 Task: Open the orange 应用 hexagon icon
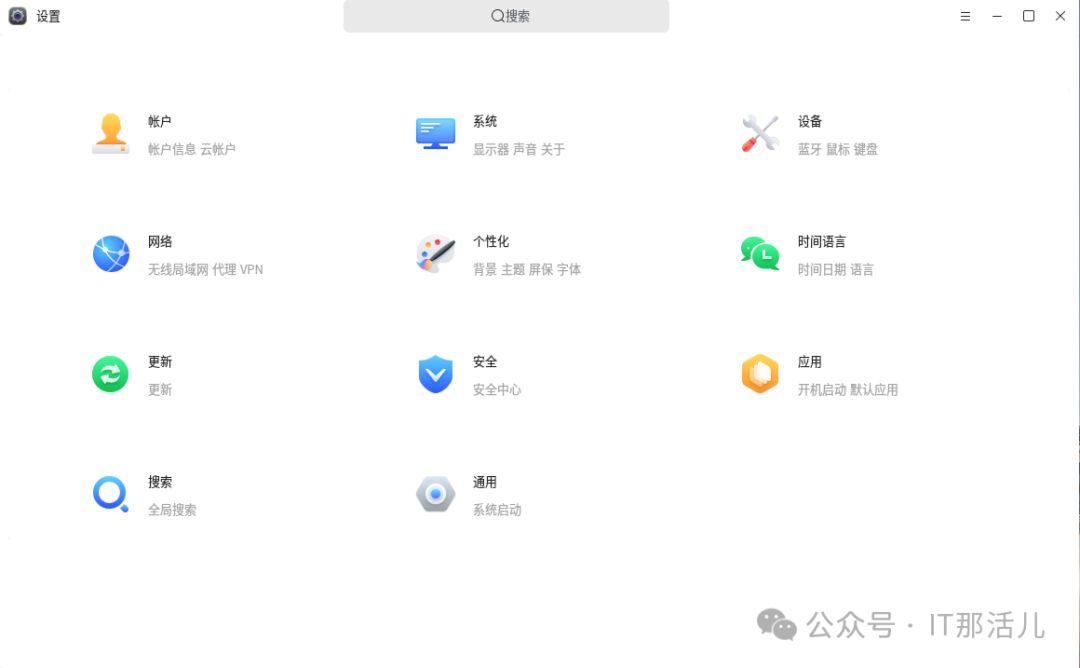pyautogui.click(x=760, y=374)
